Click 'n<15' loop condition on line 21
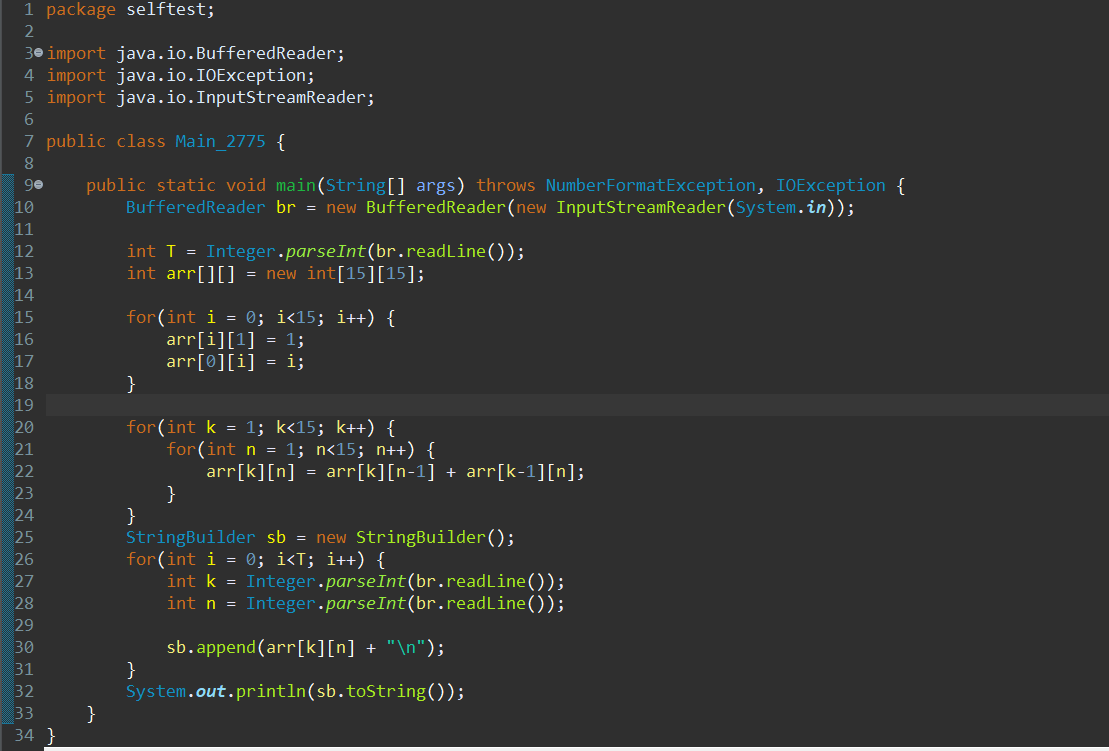Screen dimensions: 1109x751 (x=335, y=449)
